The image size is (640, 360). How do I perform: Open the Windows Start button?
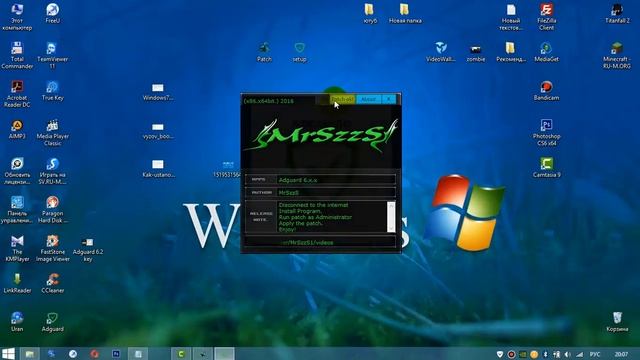8,353
